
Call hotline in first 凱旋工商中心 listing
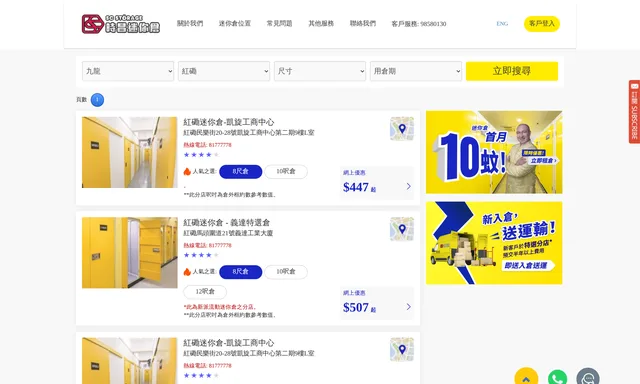click(207, 145)
